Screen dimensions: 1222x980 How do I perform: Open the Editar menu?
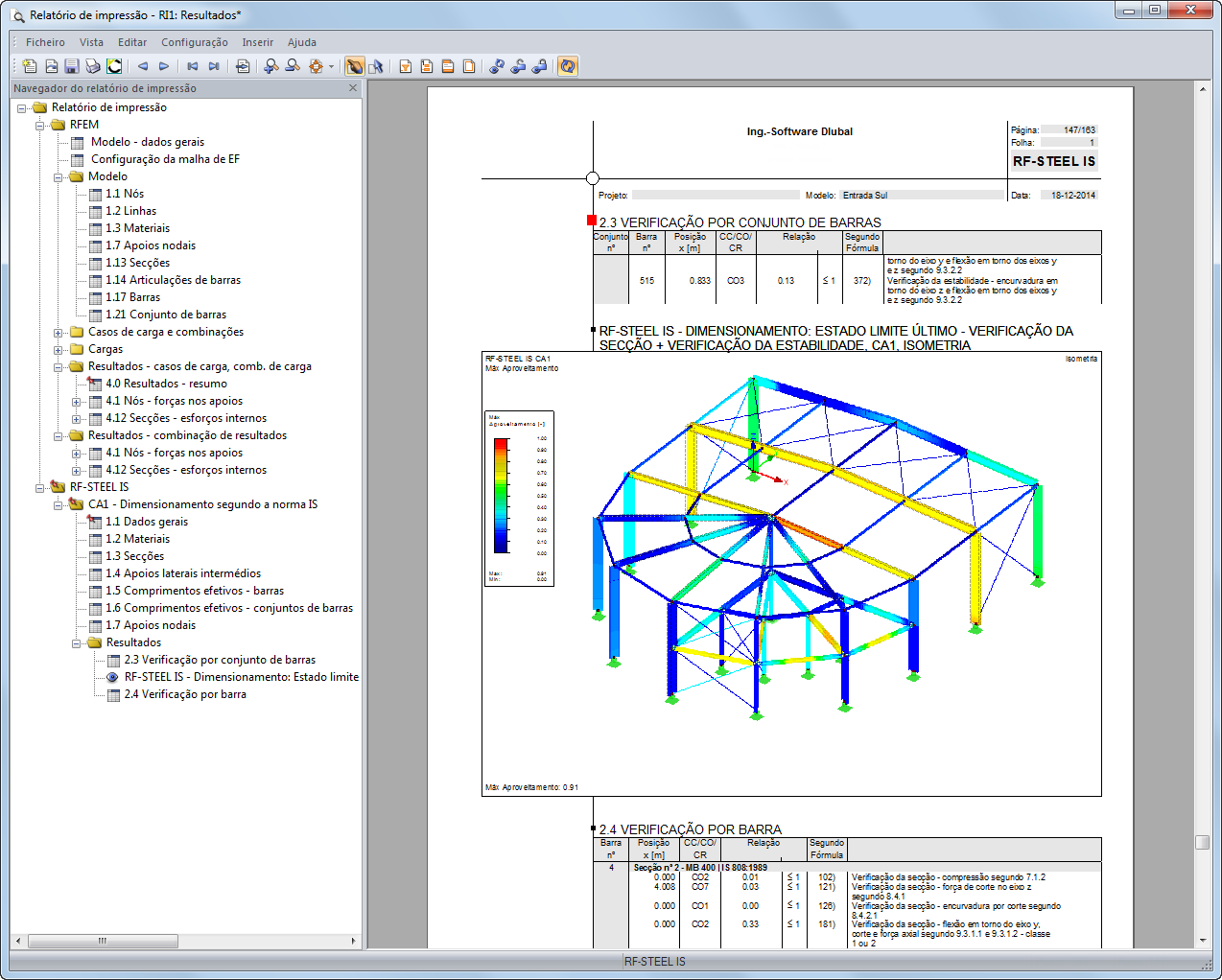click(x=132, y=42)
